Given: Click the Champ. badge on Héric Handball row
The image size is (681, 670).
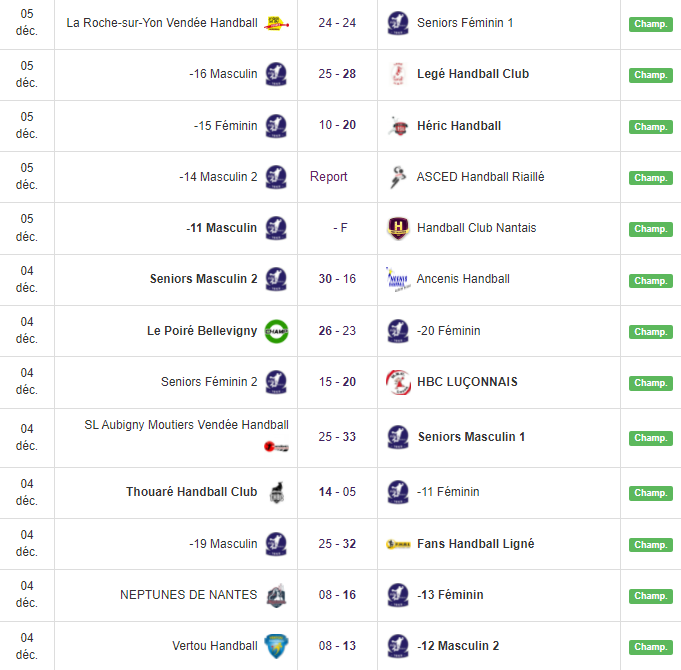Looking at the screenshot, I should tap(650, 127).
